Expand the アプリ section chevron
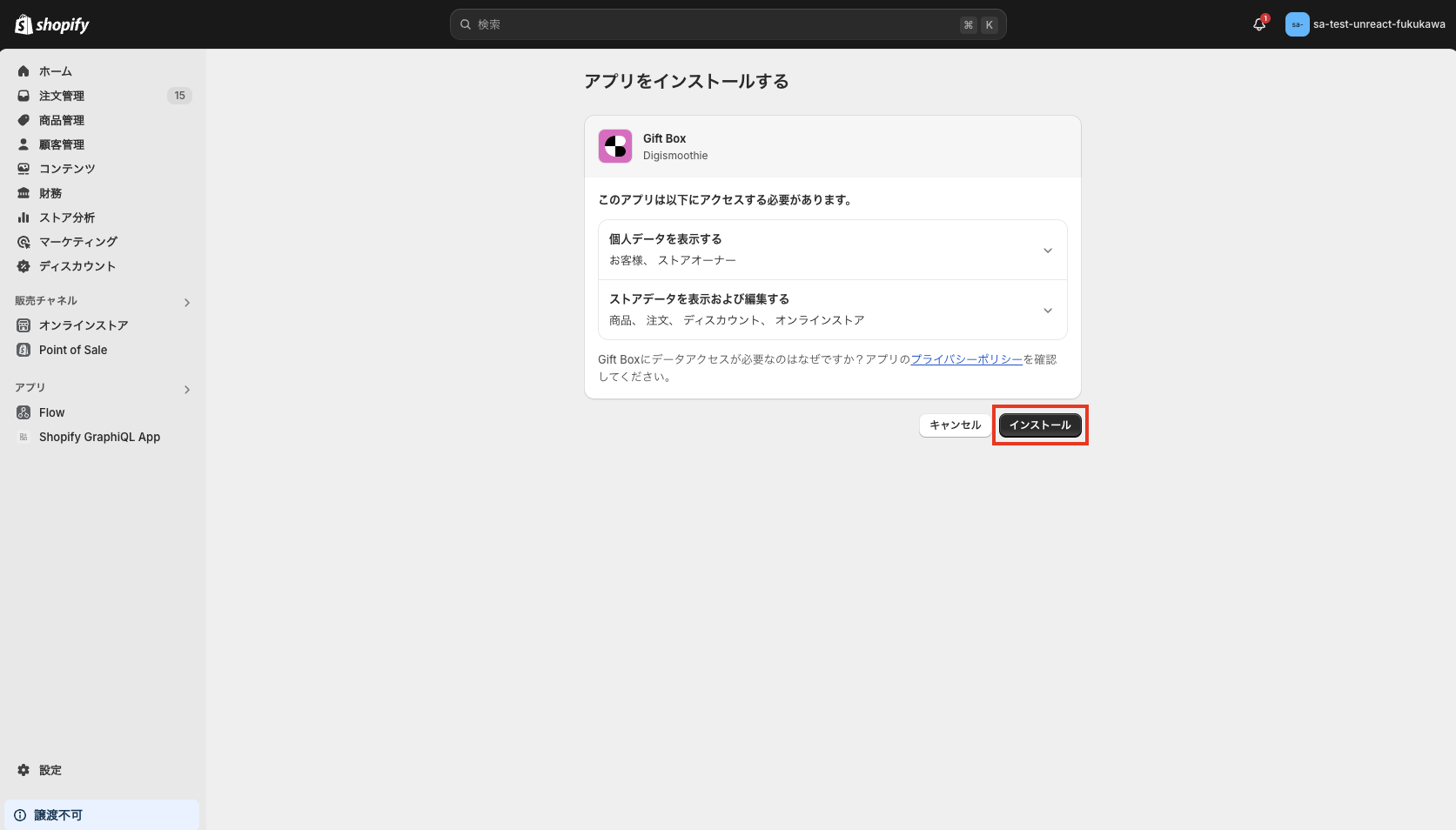Screen dimensions: 1456x830 pyautogui.click(x=186, y=389)
